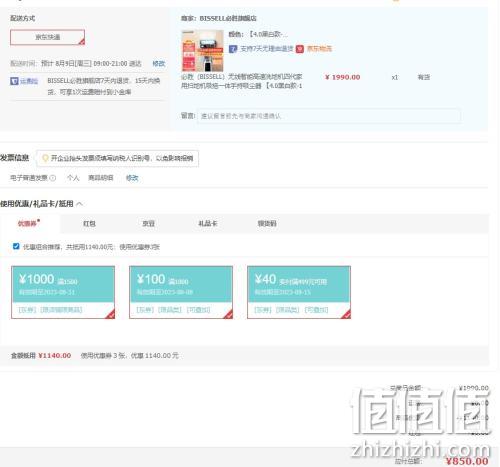Toggle the ¥1000 coupon selection

63,292
